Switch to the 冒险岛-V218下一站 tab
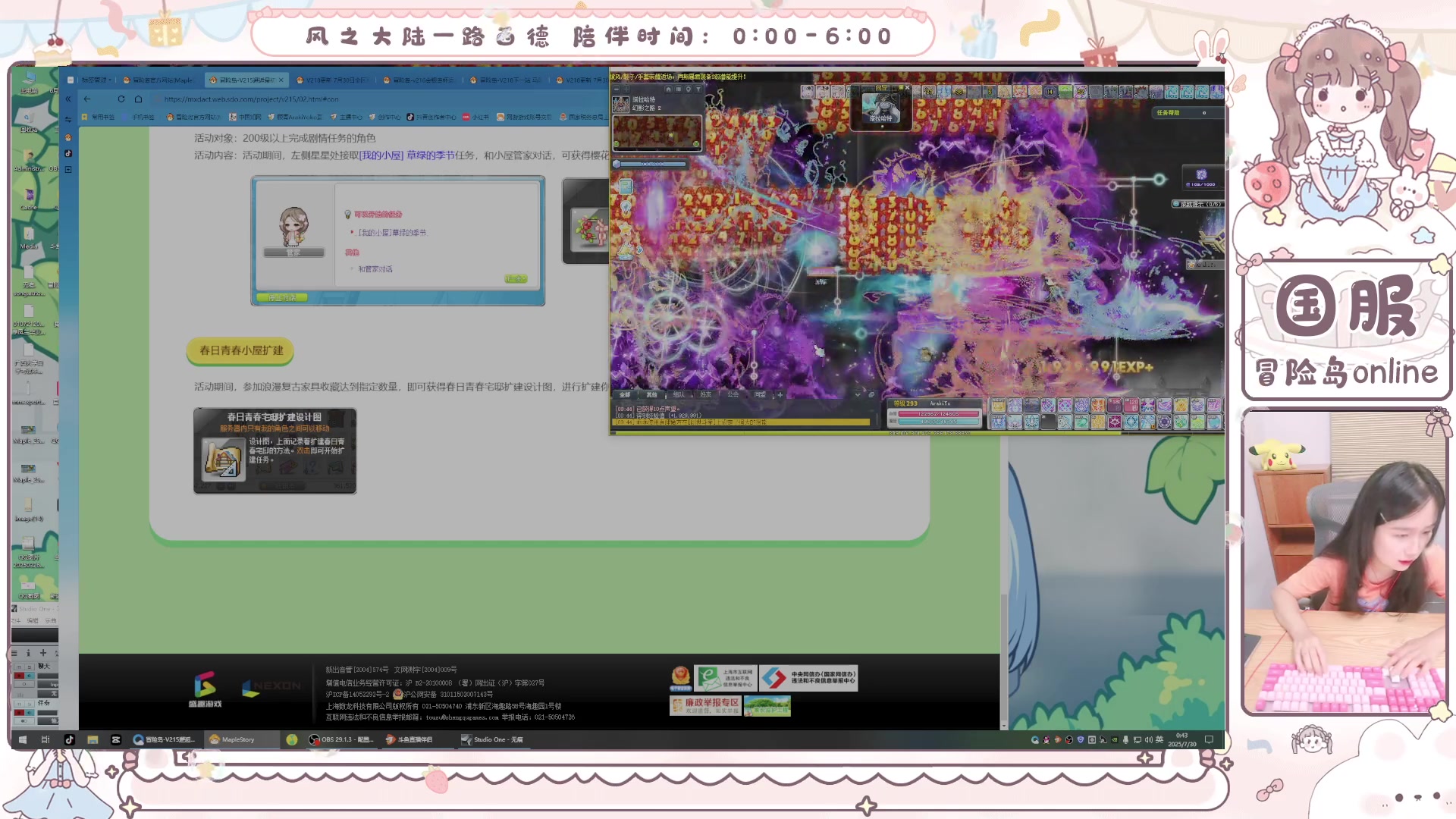 tap(505, 80)
